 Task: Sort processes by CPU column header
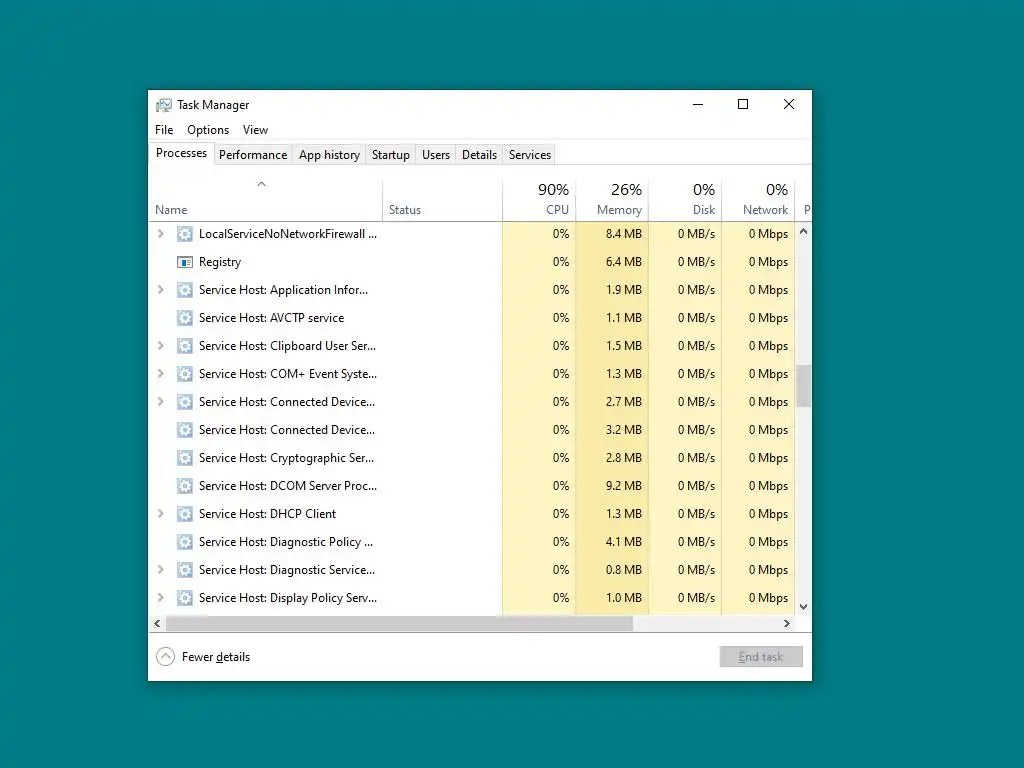(539, 201)
